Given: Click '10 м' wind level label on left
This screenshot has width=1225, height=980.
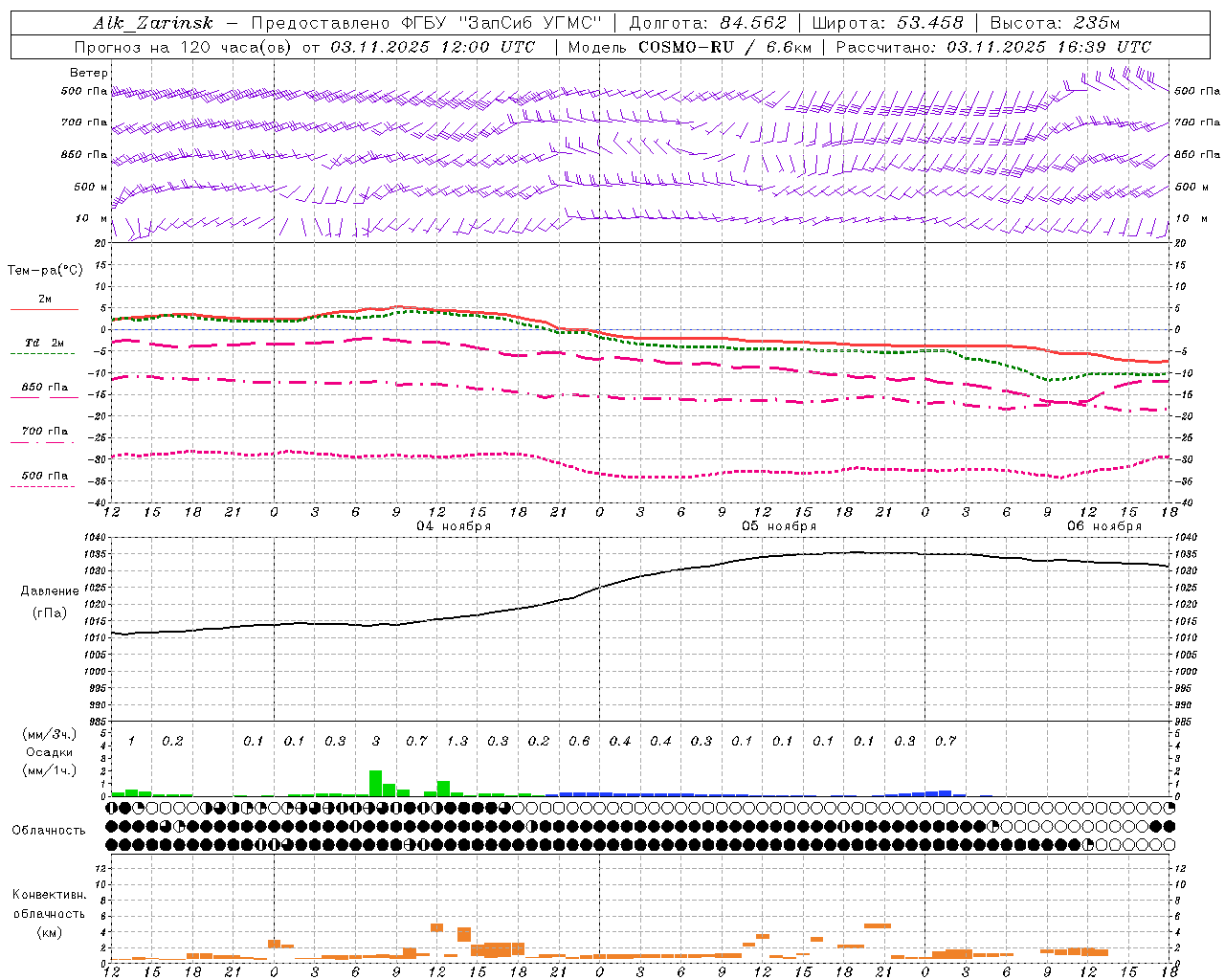Looking at the screenshot, I should click(90, 219).
